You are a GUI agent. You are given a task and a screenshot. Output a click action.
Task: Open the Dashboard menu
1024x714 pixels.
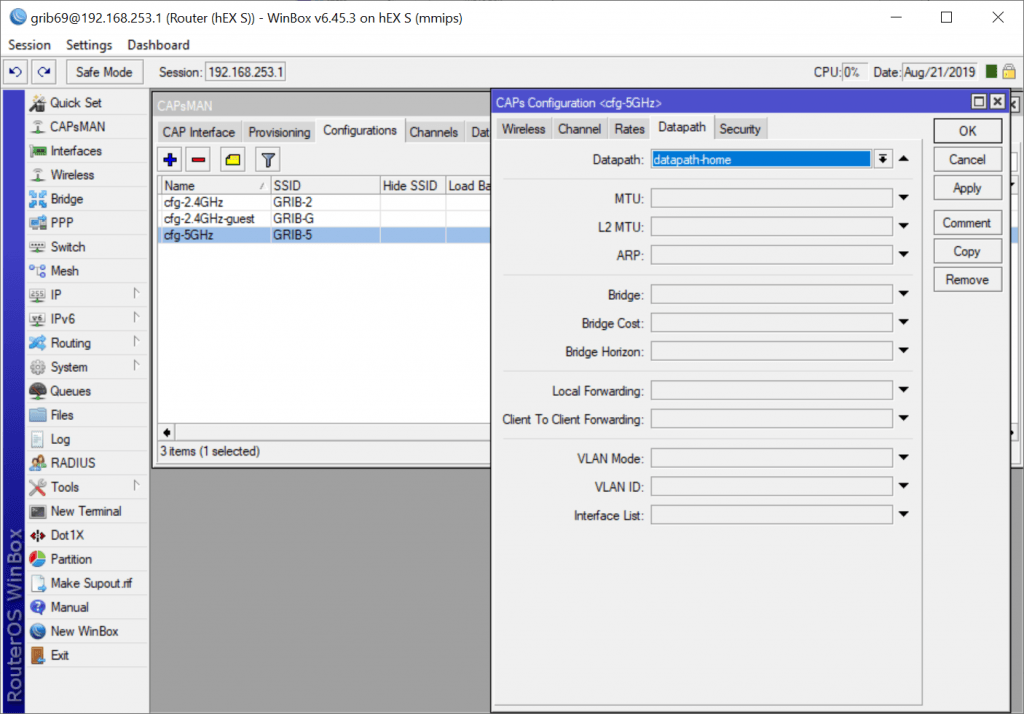(x=159, y=45)
